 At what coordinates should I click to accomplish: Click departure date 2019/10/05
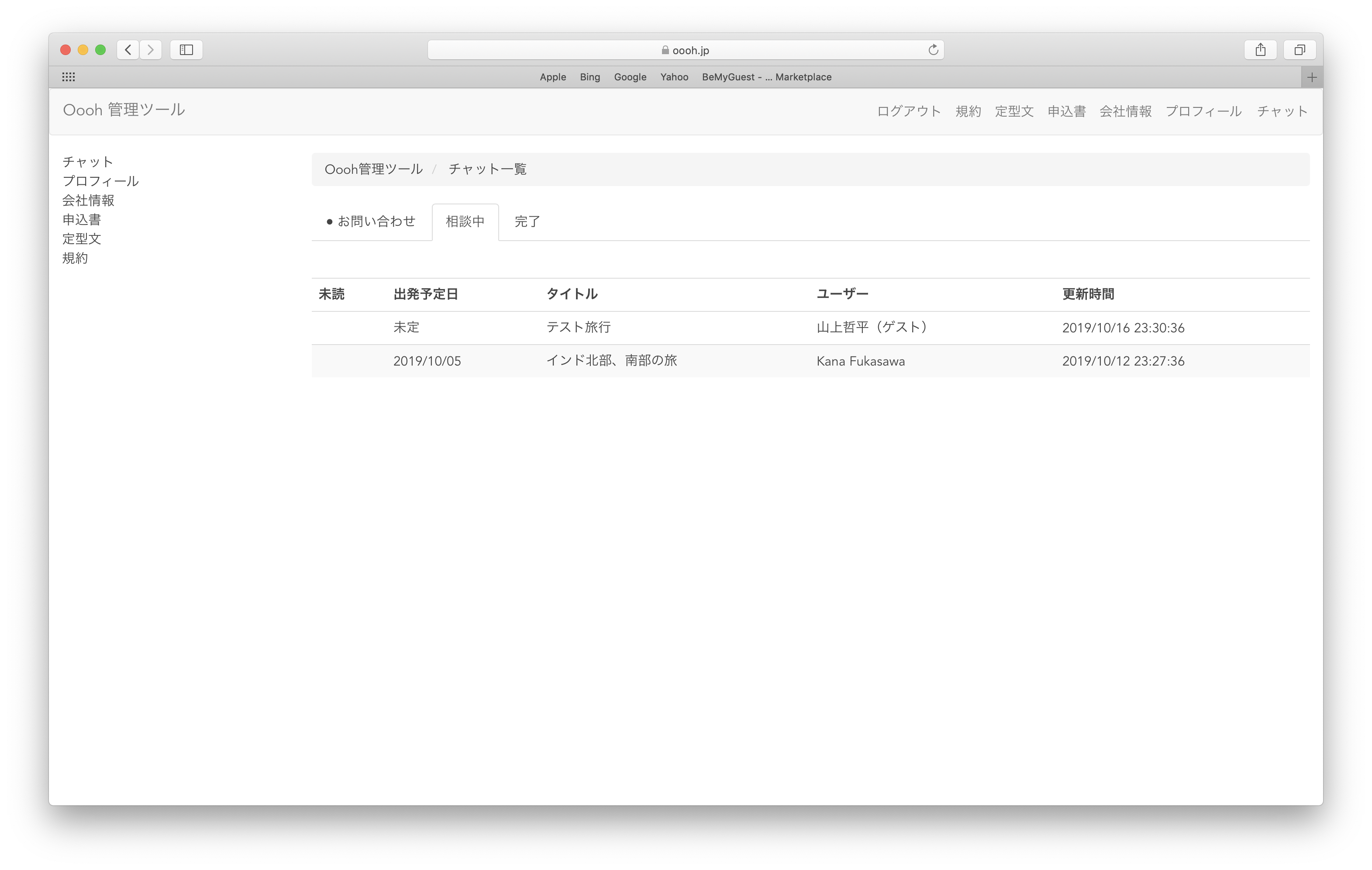tap(427, 361)
